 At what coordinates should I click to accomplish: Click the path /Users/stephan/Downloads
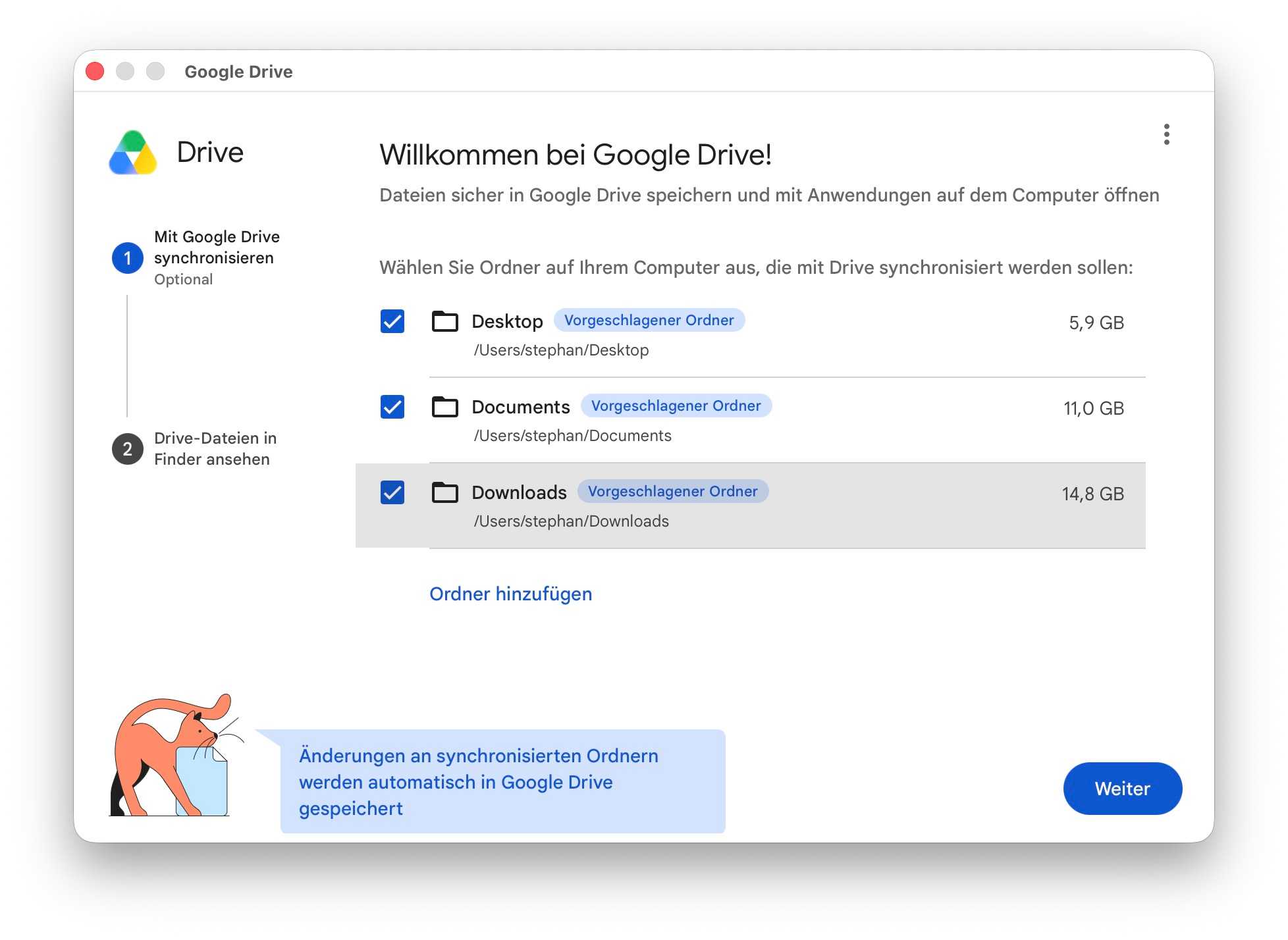(x=571, y=521)
